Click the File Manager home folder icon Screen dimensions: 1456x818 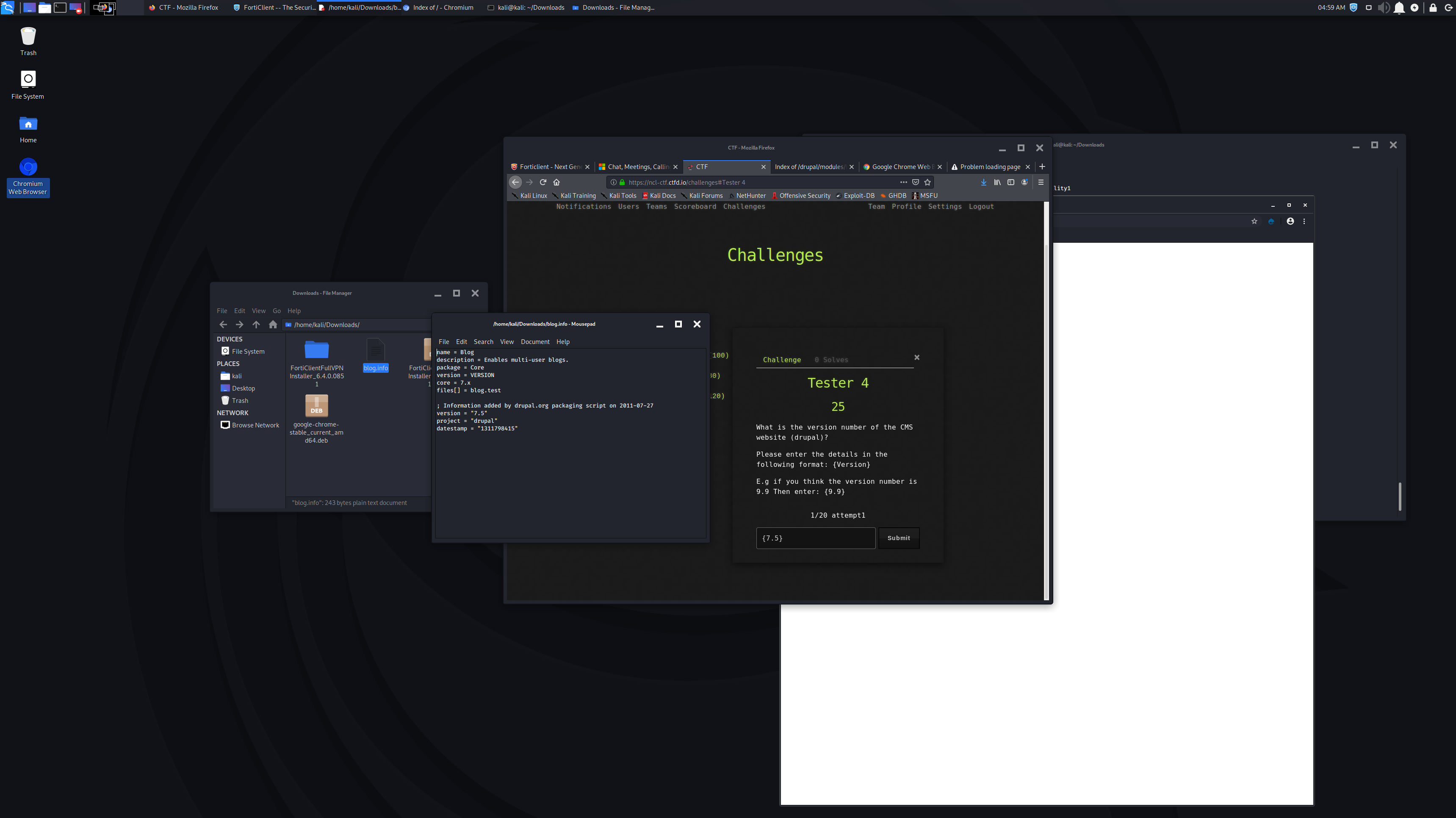273,324
